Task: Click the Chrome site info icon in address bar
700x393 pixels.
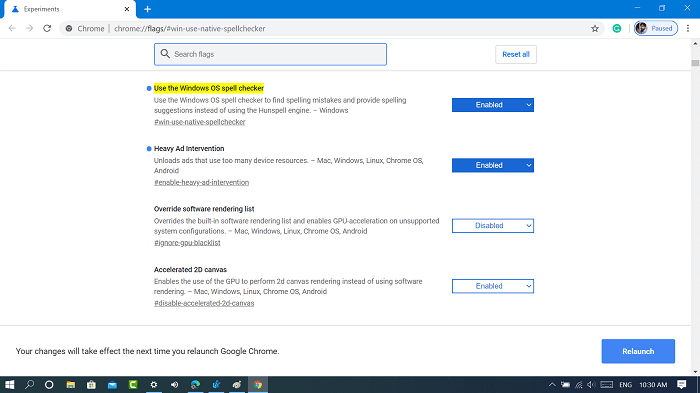Action: (x=69, y=29)
